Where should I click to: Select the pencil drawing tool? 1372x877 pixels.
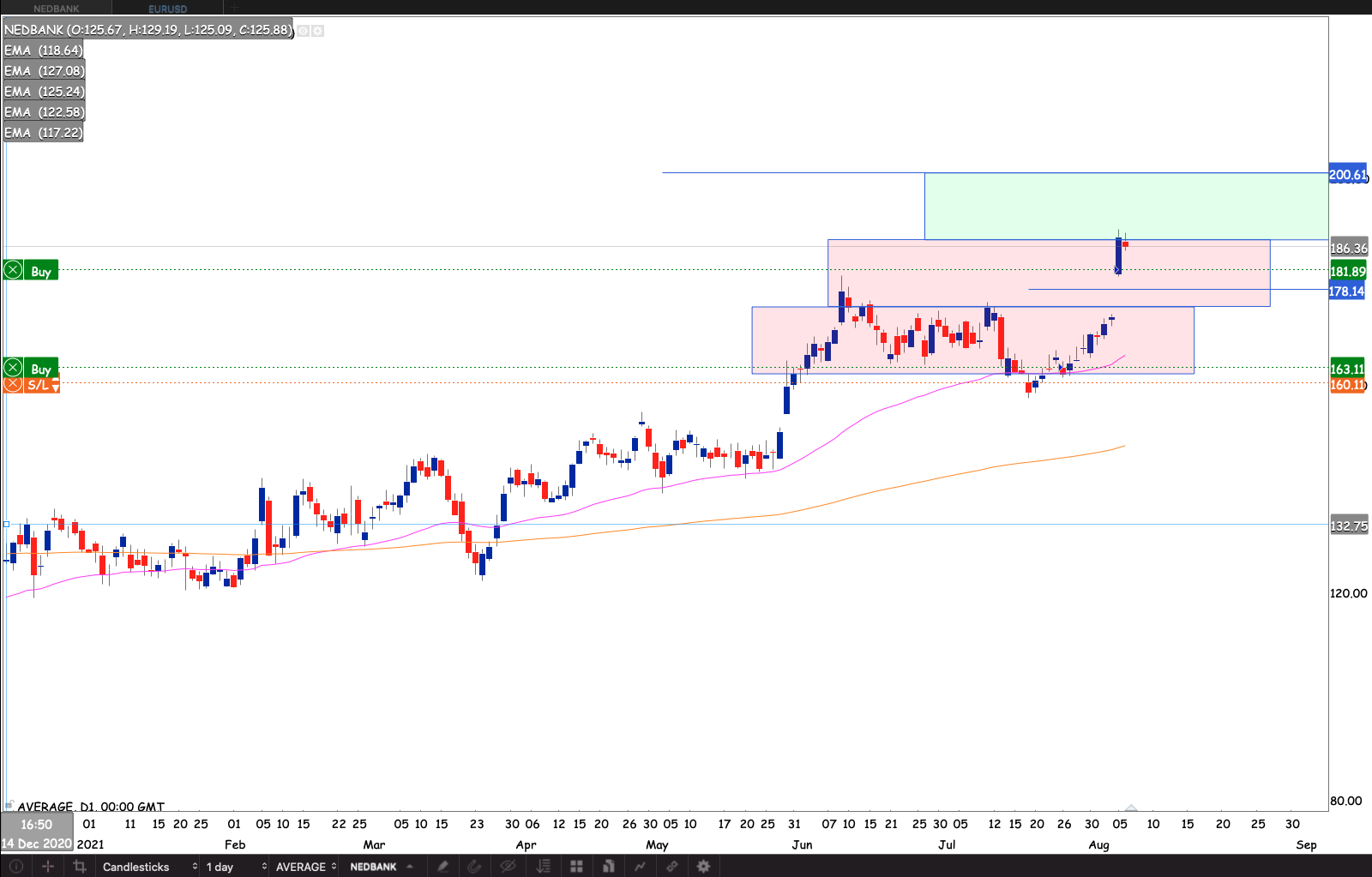click(x=442, y=867)
